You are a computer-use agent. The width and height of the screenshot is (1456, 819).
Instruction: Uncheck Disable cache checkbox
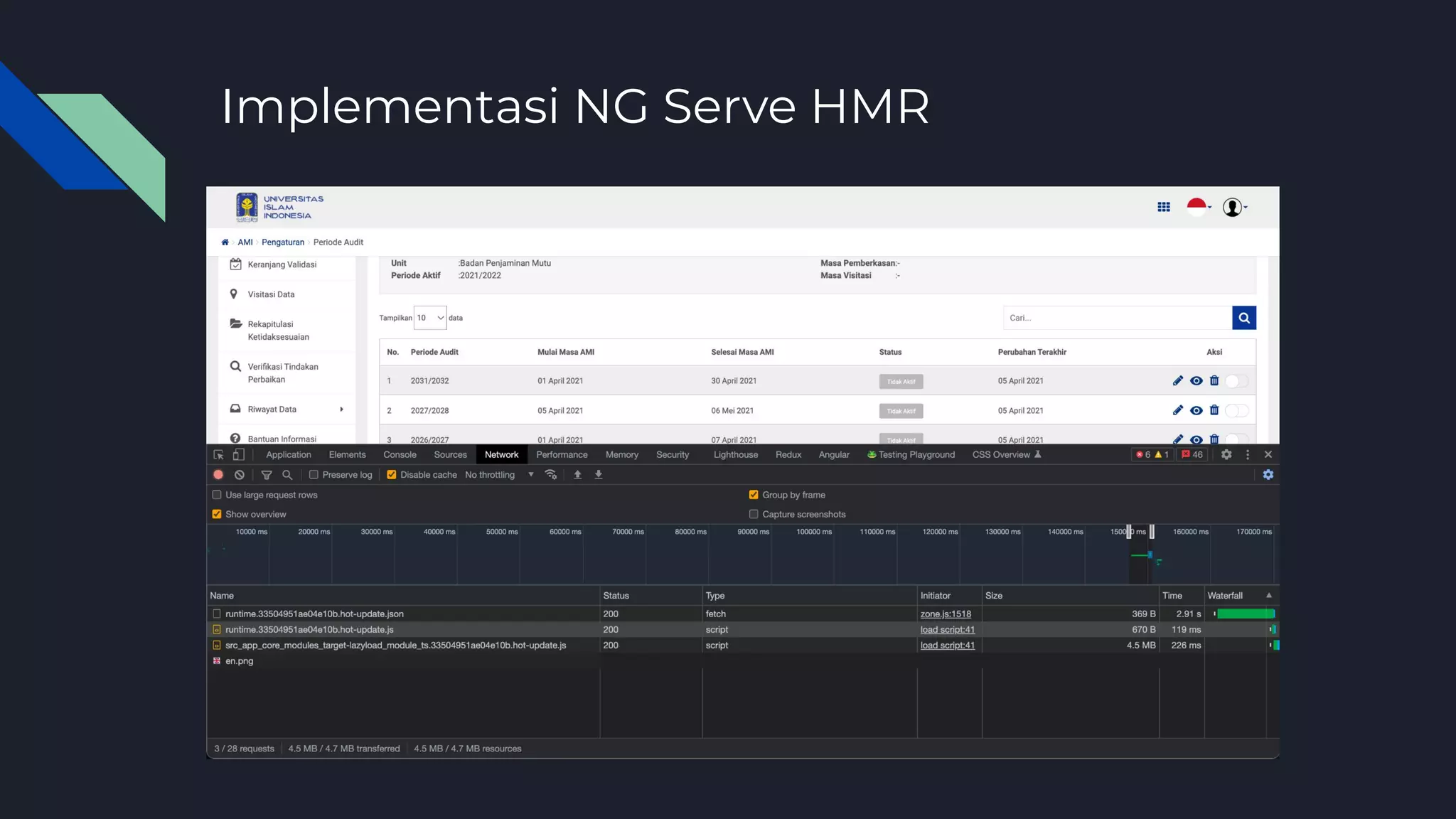pos(391,475)
